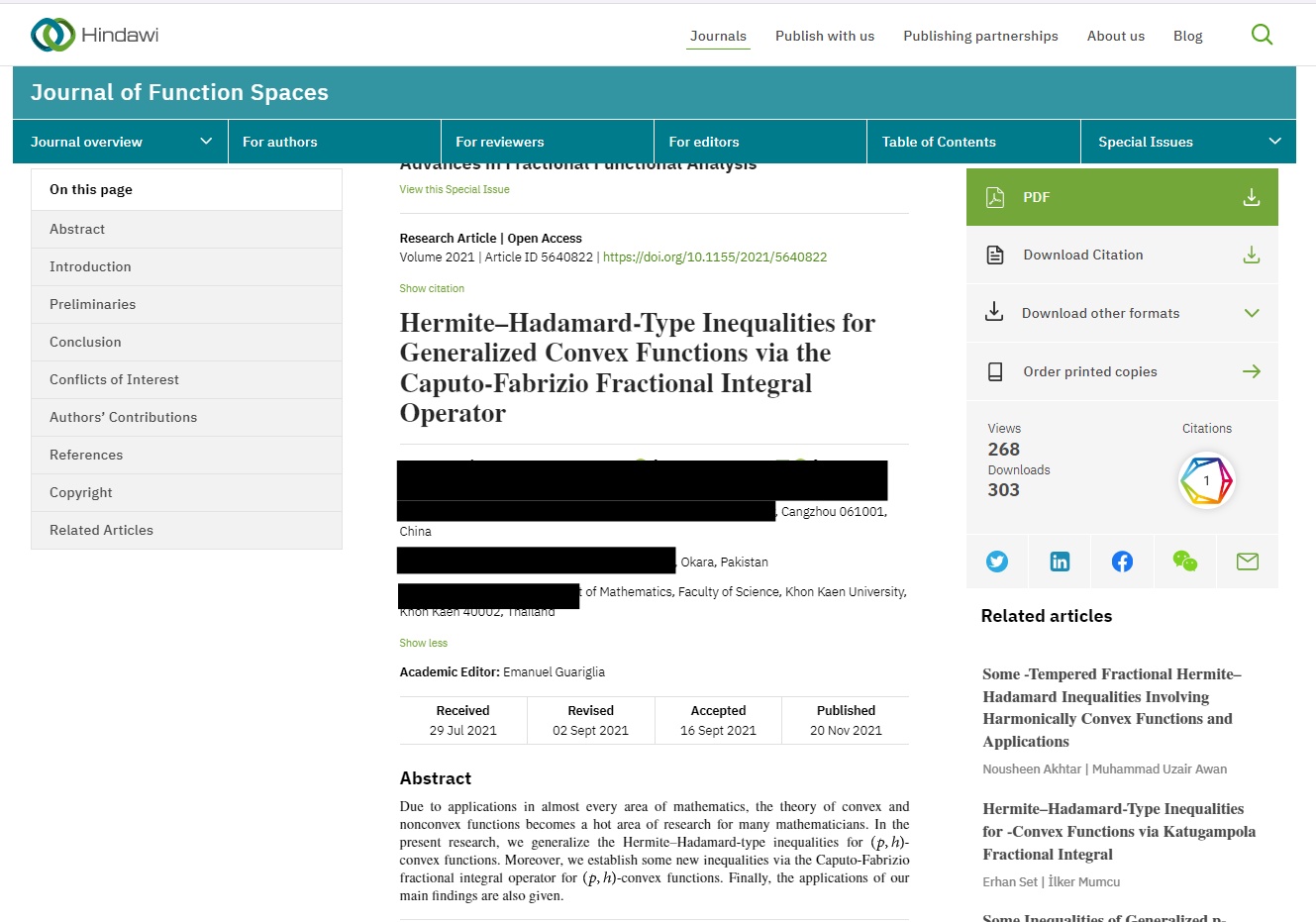Jump to the References section
Image resolution: width=1316 pixels, height=922 pixels.
point(86,455)
